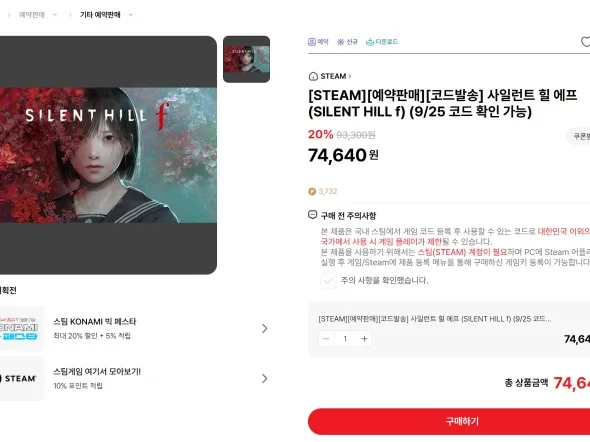This screenshot has height=442, width=590.
Task: Increase quantity with the plus button
Action: 364,339
